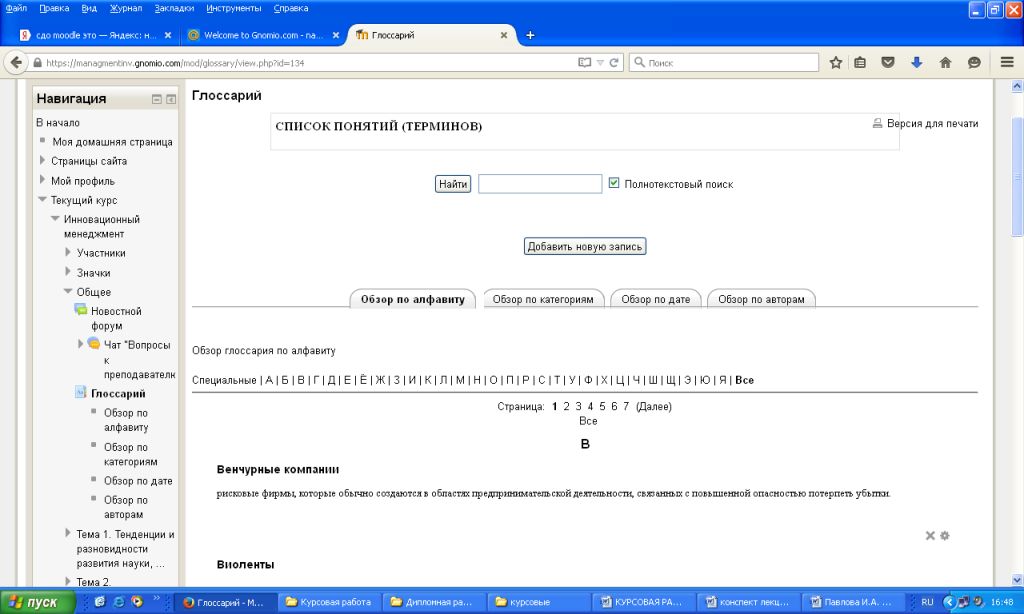Filter glossary by letter К
1024x614 pixels.
[428, 380]
